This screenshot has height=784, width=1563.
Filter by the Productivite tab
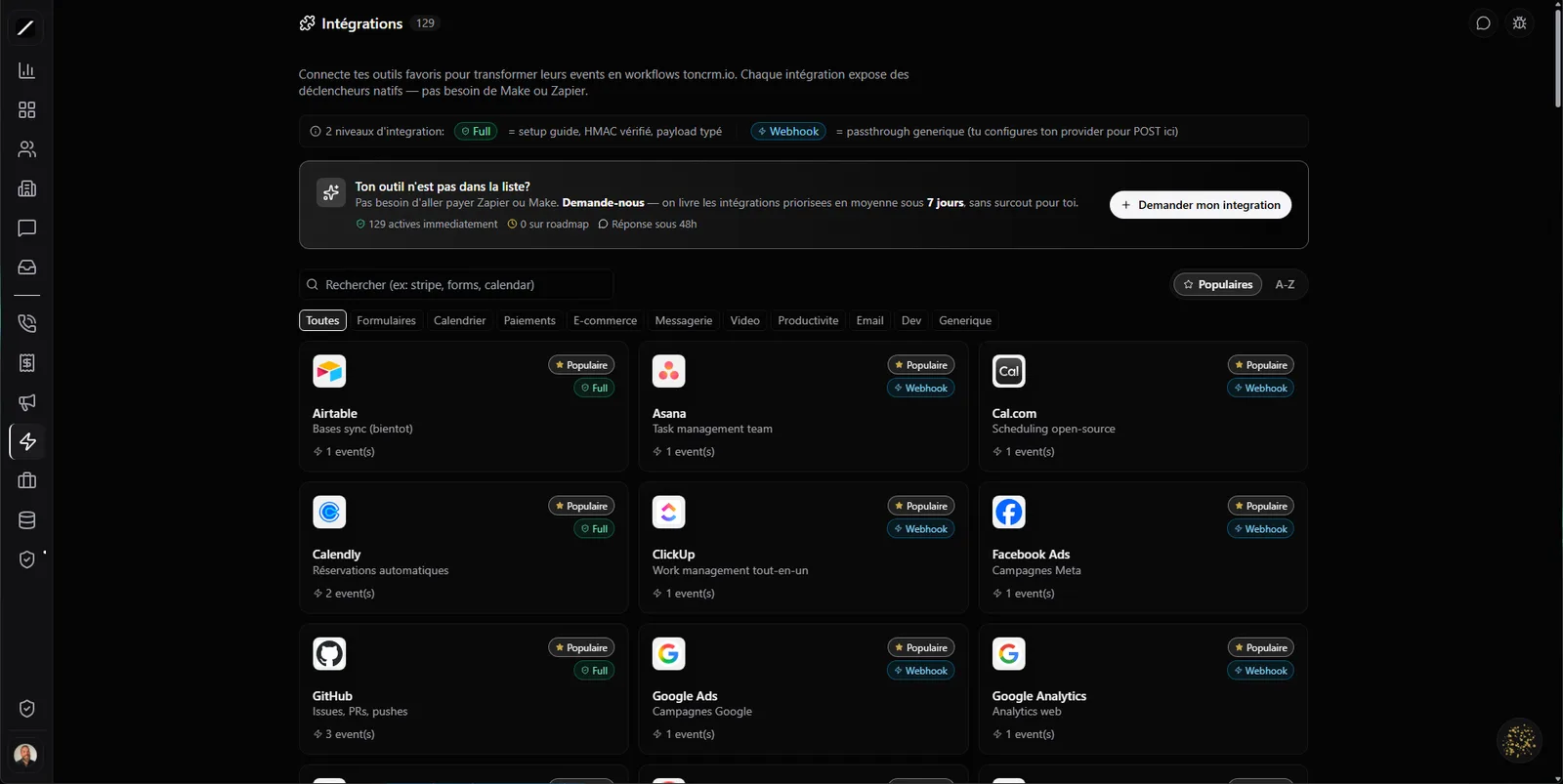[808, 320]
